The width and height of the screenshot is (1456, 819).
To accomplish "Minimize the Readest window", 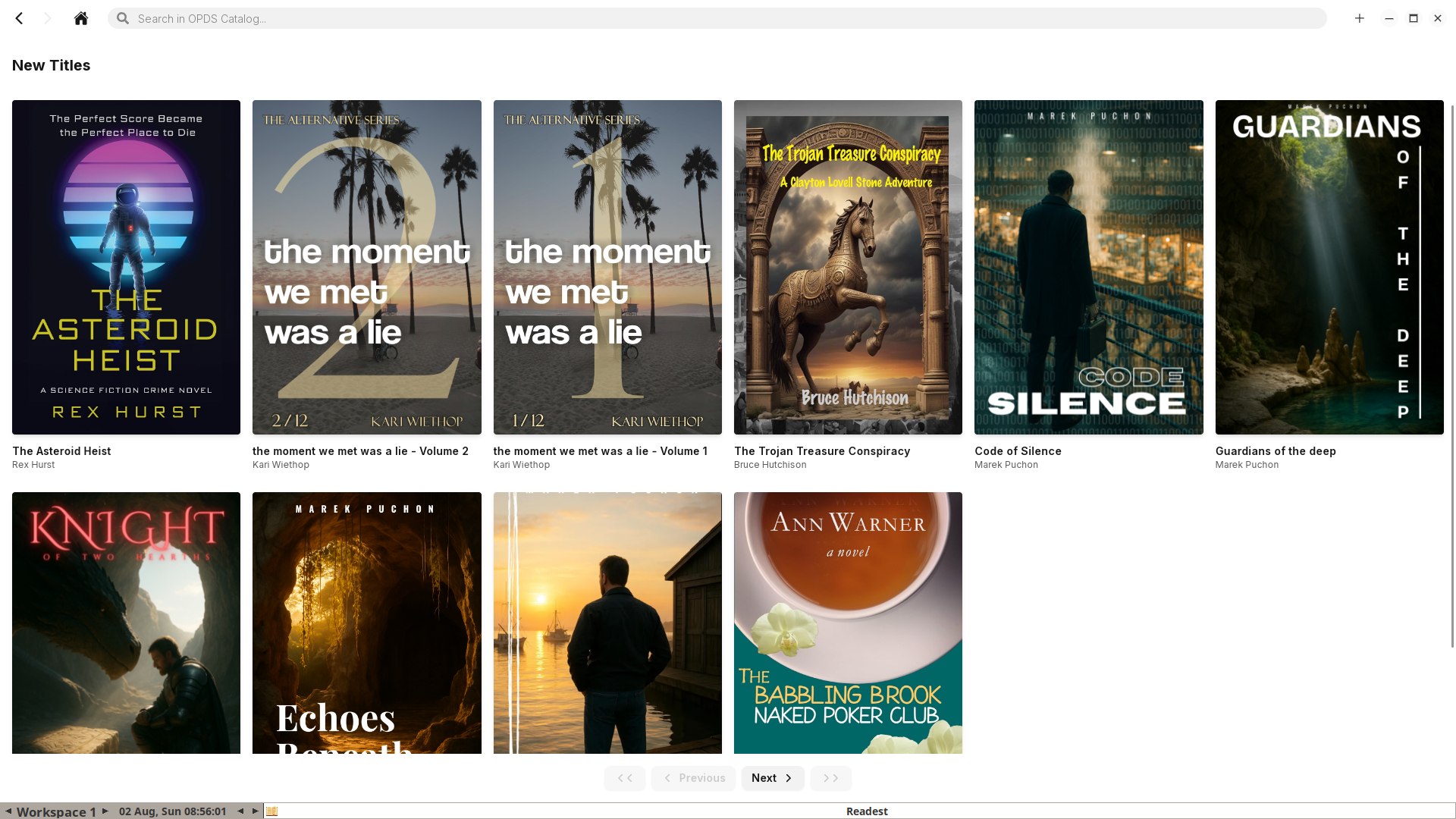I will point(1389,18).
